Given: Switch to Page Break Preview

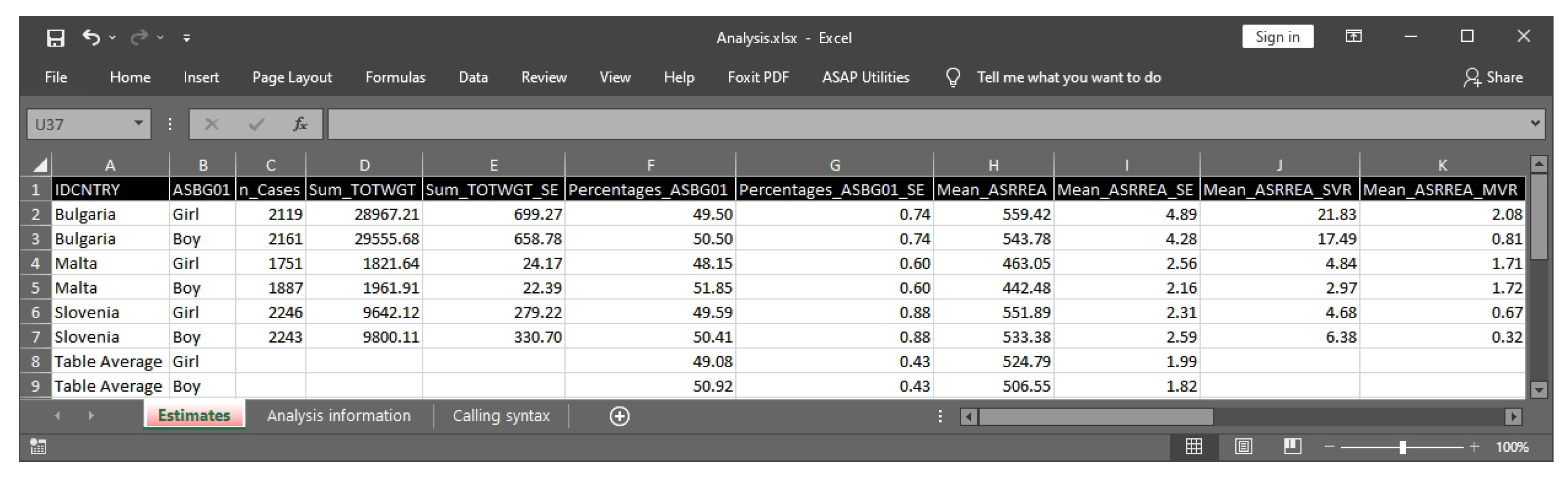Looking at the screenshot, I should point(1292,447).
